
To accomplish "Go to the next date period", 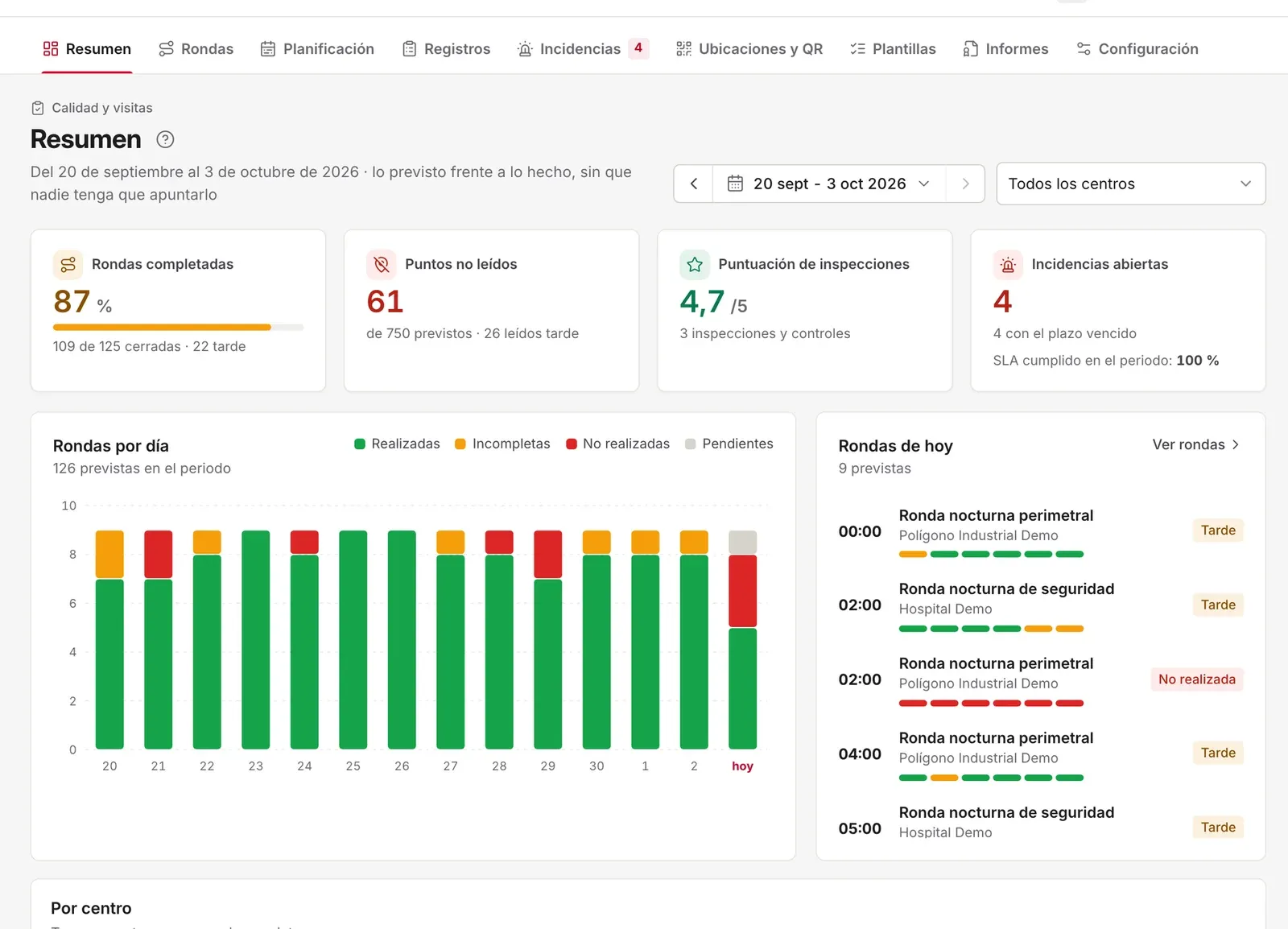I will coord(965,184).
